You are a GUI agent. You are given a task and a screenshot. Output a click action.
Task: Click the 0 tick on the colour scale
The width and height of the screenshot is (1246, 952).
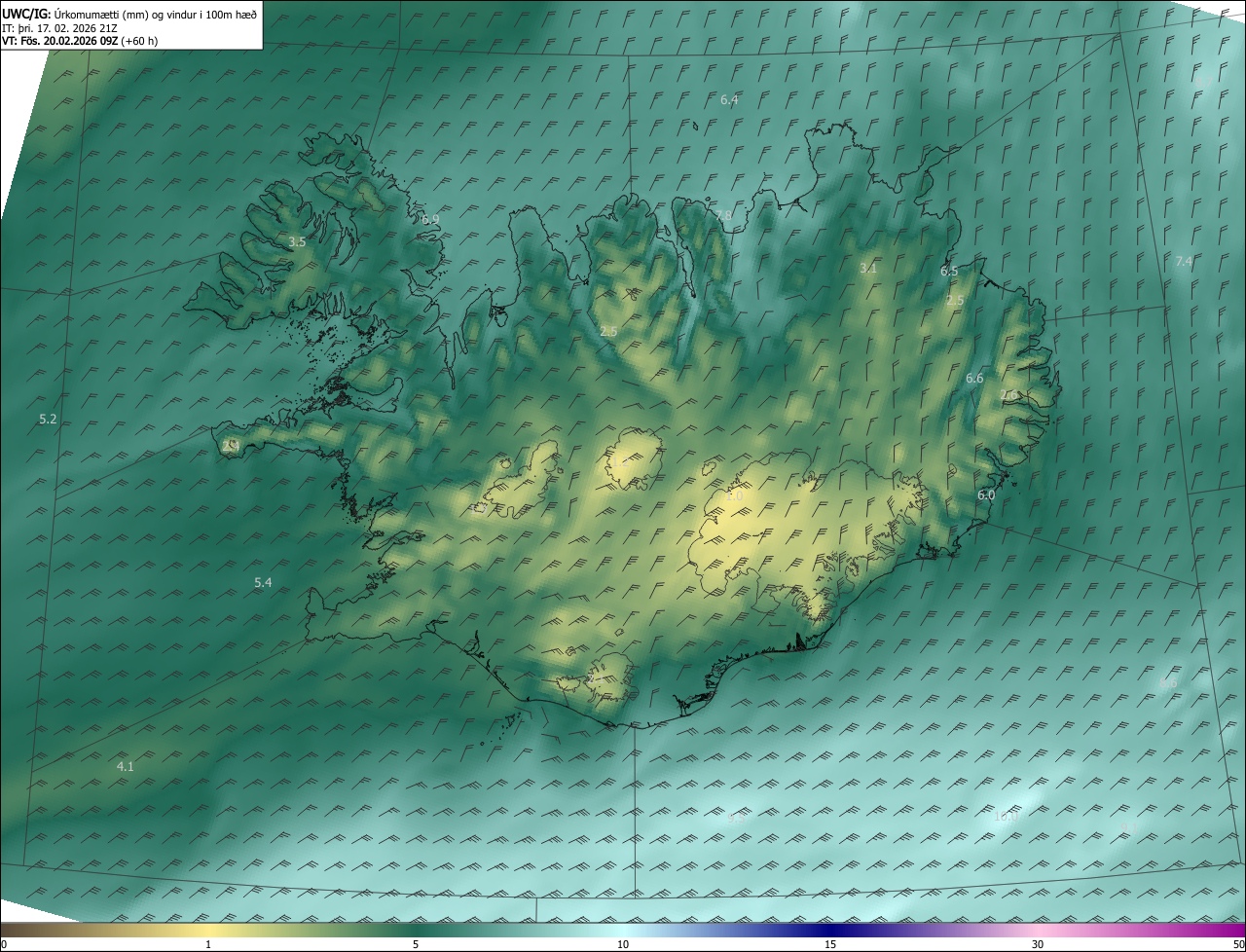click(x=4, y=944)
